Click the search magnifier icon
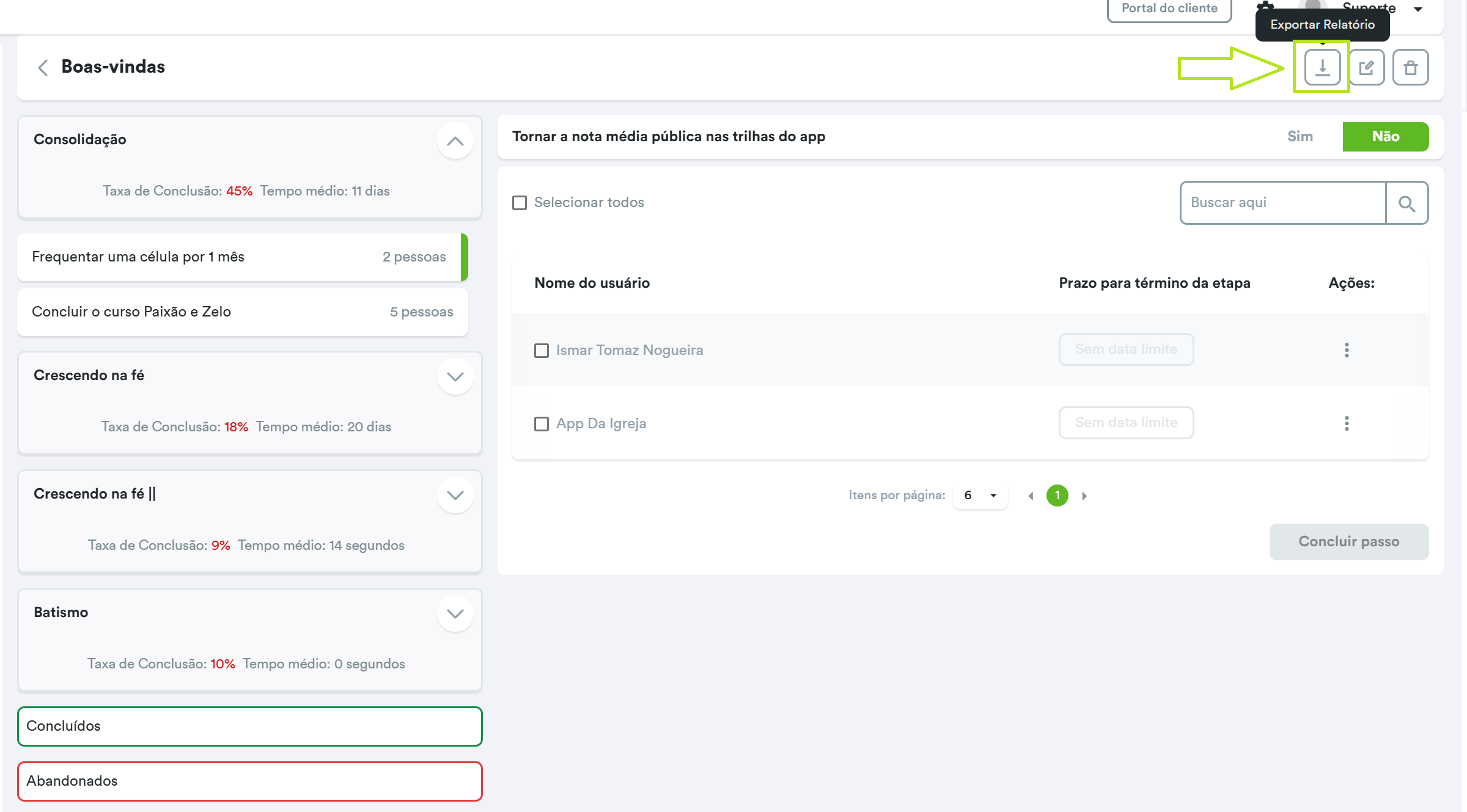 tap(1406, 203)
